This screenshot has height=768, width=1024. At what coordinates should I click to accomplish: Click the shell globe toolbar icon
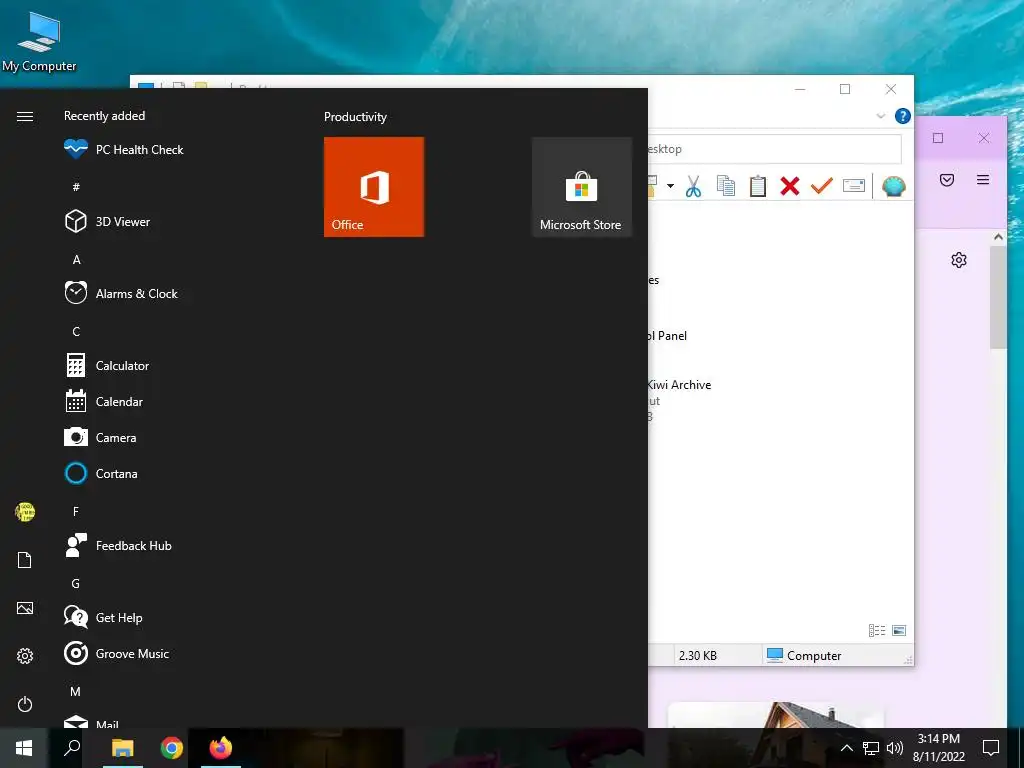coord(893,186)
